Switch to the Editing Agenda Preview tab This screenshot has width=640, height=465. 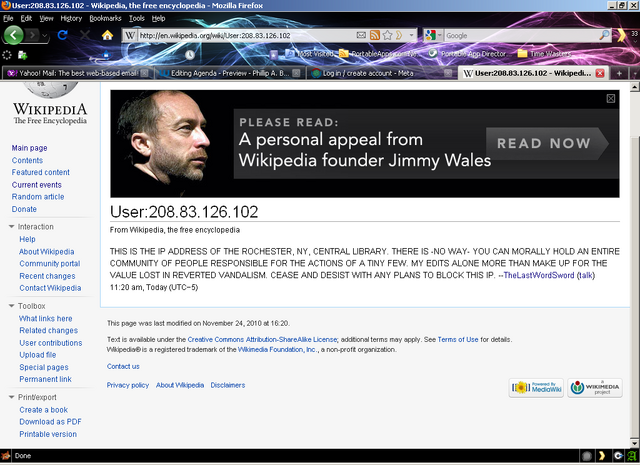[229, 73]
